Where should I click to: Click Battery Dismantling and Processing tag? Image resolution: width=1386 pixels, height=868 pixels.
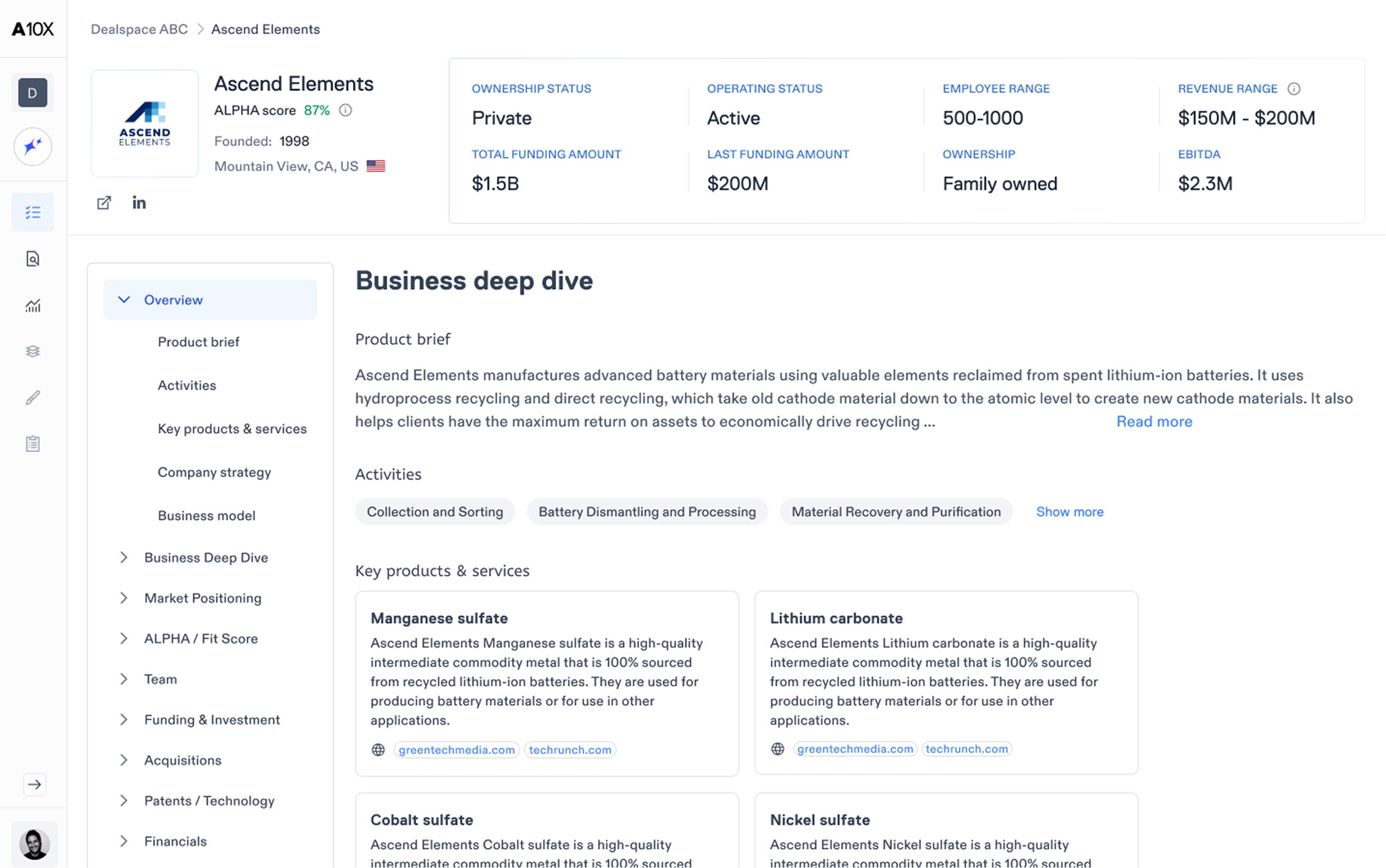coord(647,512)
